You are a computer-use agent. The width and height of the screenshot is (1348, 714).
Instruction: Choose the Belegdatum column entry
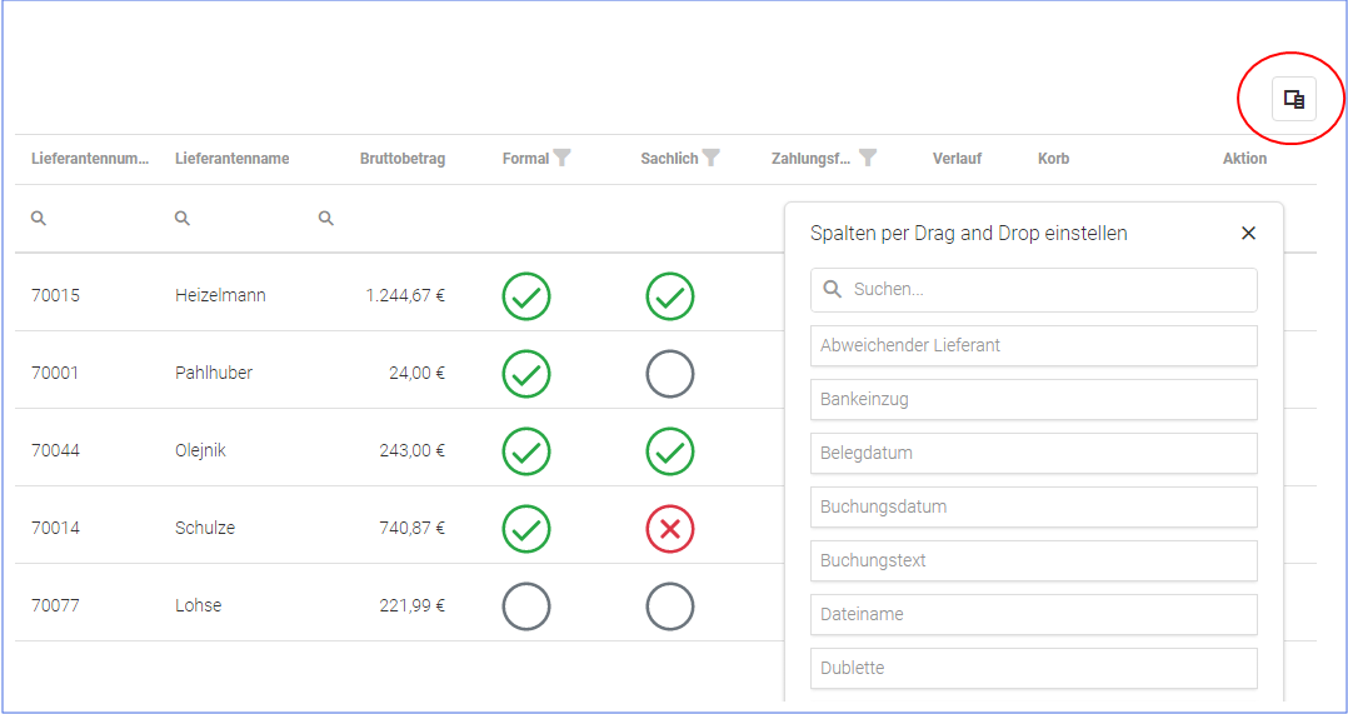(x=1033, y=453)
